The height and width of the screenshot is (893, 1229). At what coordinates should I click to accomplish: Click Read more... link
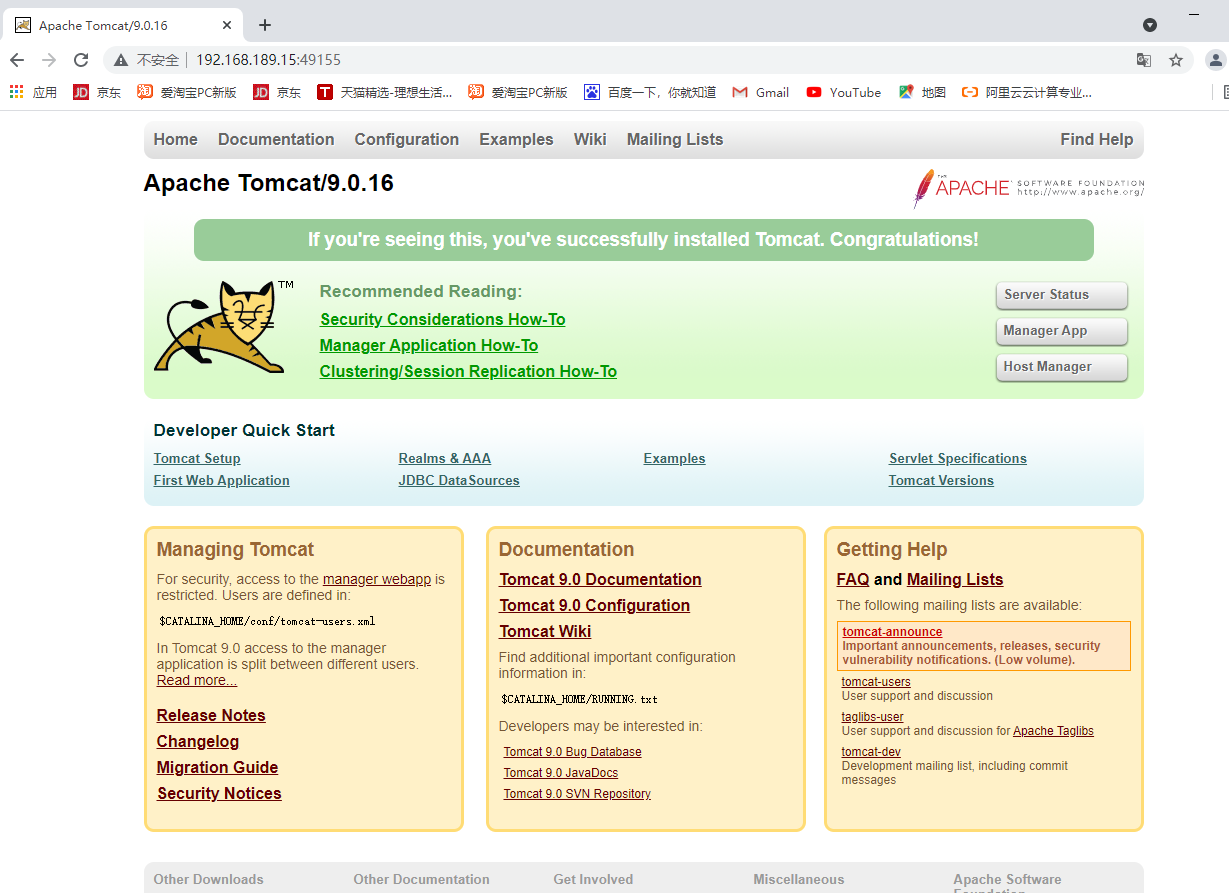coord(197,681)
